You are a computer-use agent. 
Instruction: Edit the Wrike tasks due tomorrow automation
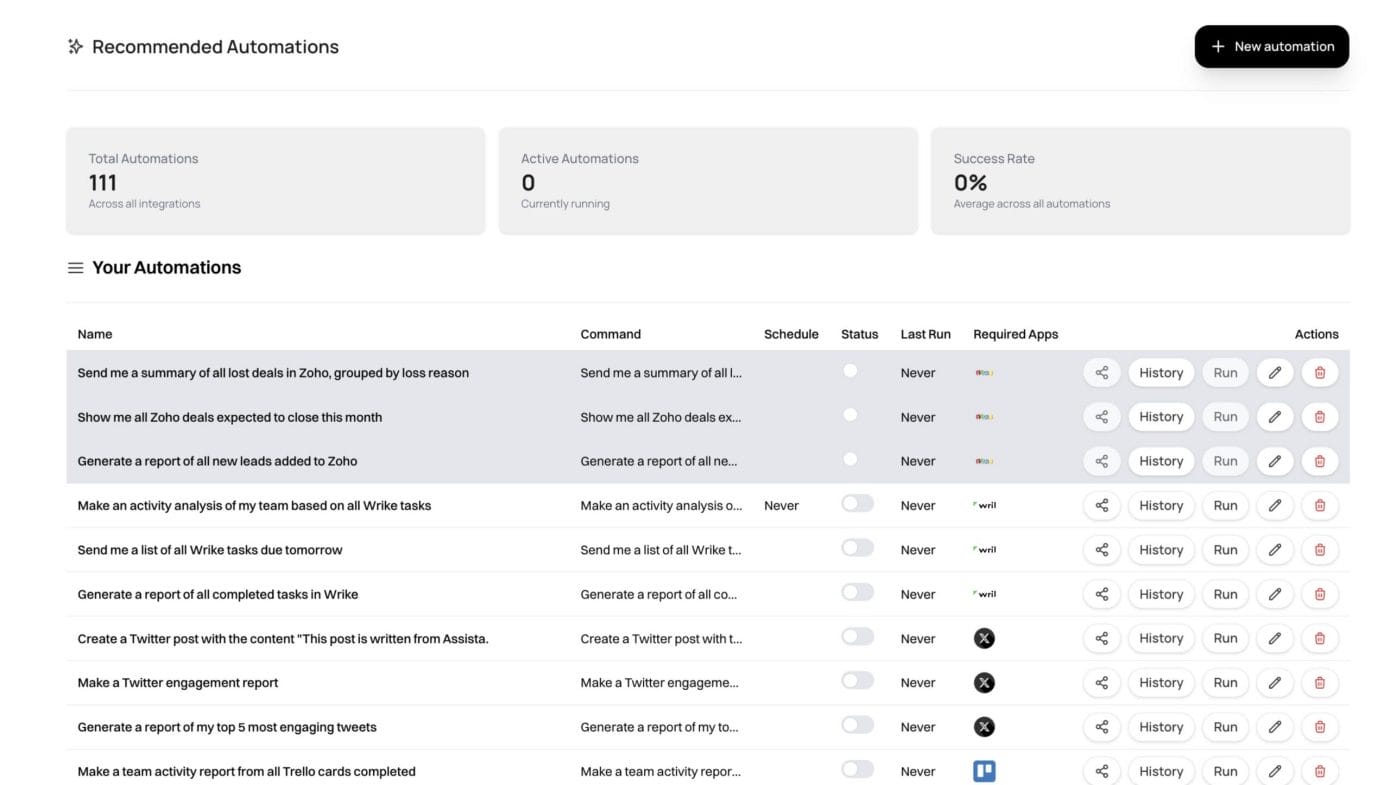[1274, 550]
